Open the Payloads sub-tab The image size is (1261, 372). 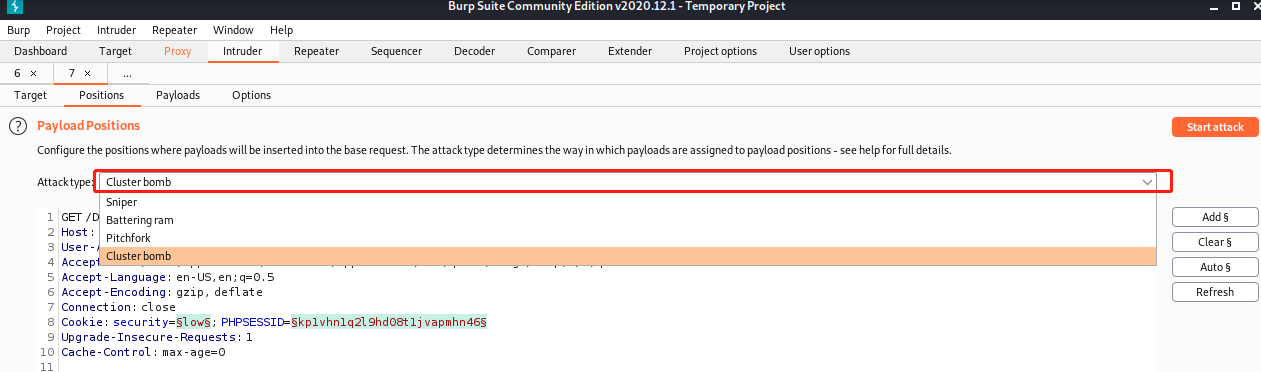point(178,95)
